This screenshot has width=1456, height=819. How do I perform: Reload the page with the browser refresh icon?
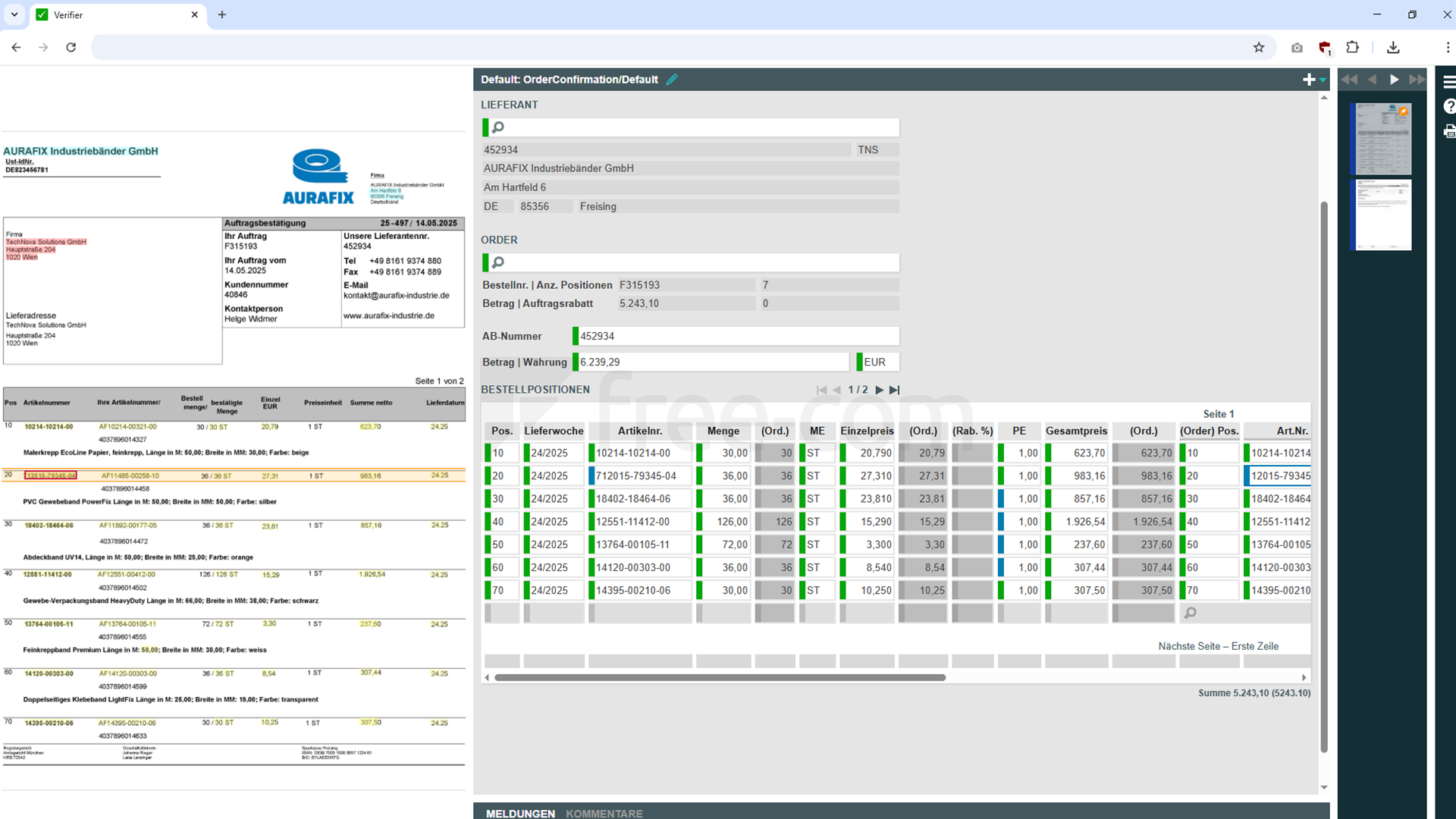coord(71,47)
